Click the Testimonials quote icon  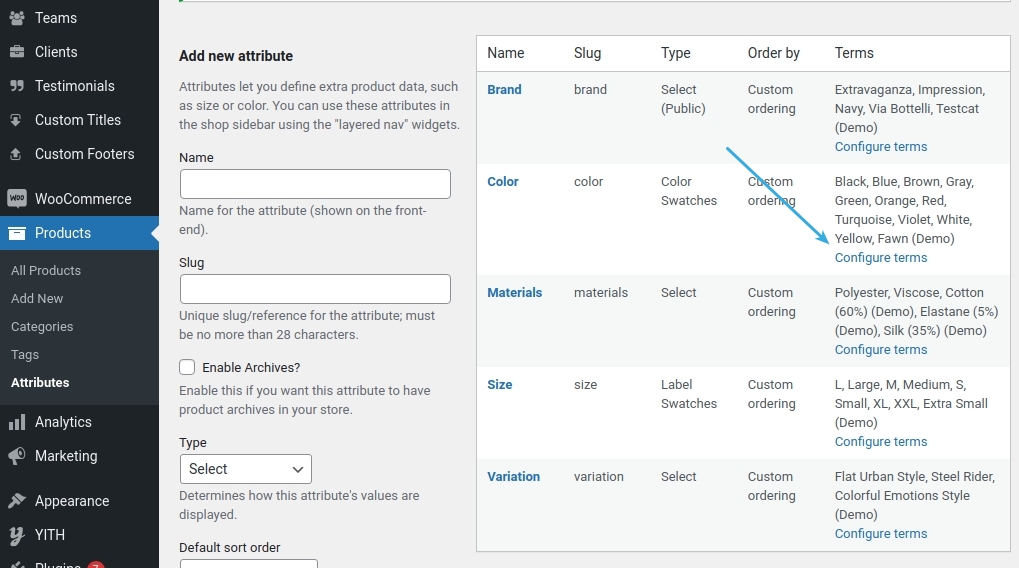coord(16,86)
